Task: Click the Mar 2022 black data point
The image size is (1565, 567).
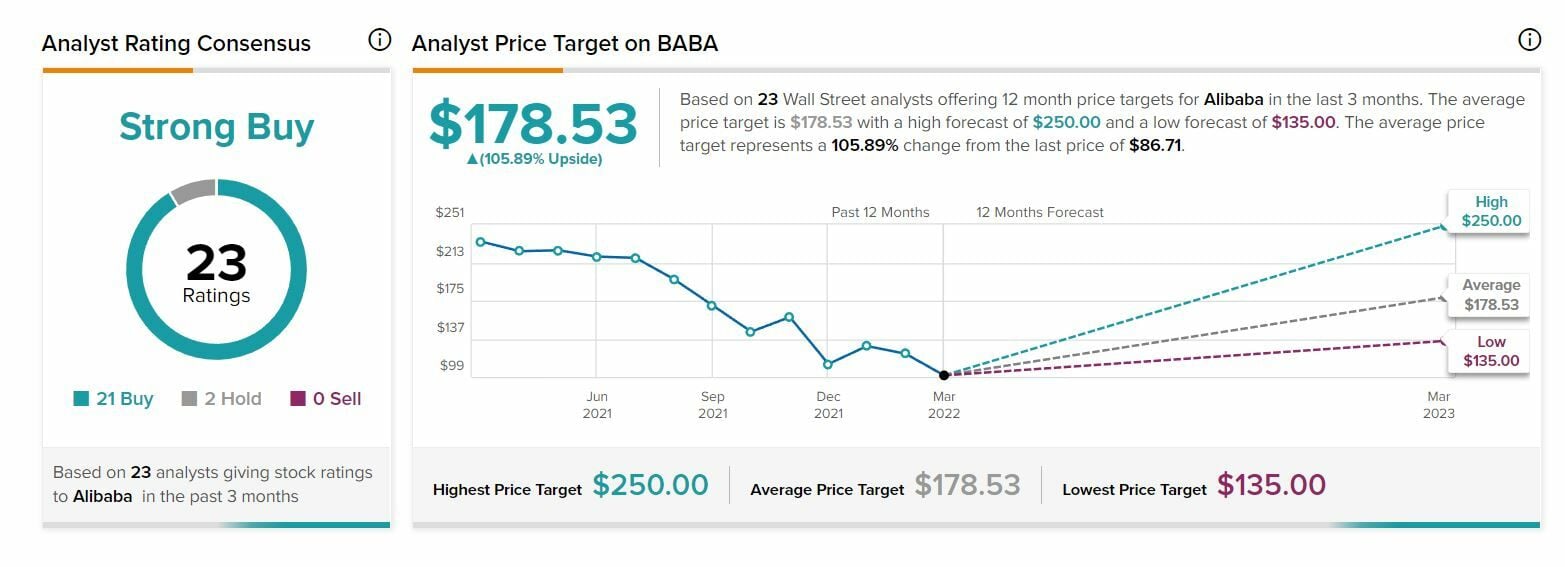Action: click(x=944, y=375)
